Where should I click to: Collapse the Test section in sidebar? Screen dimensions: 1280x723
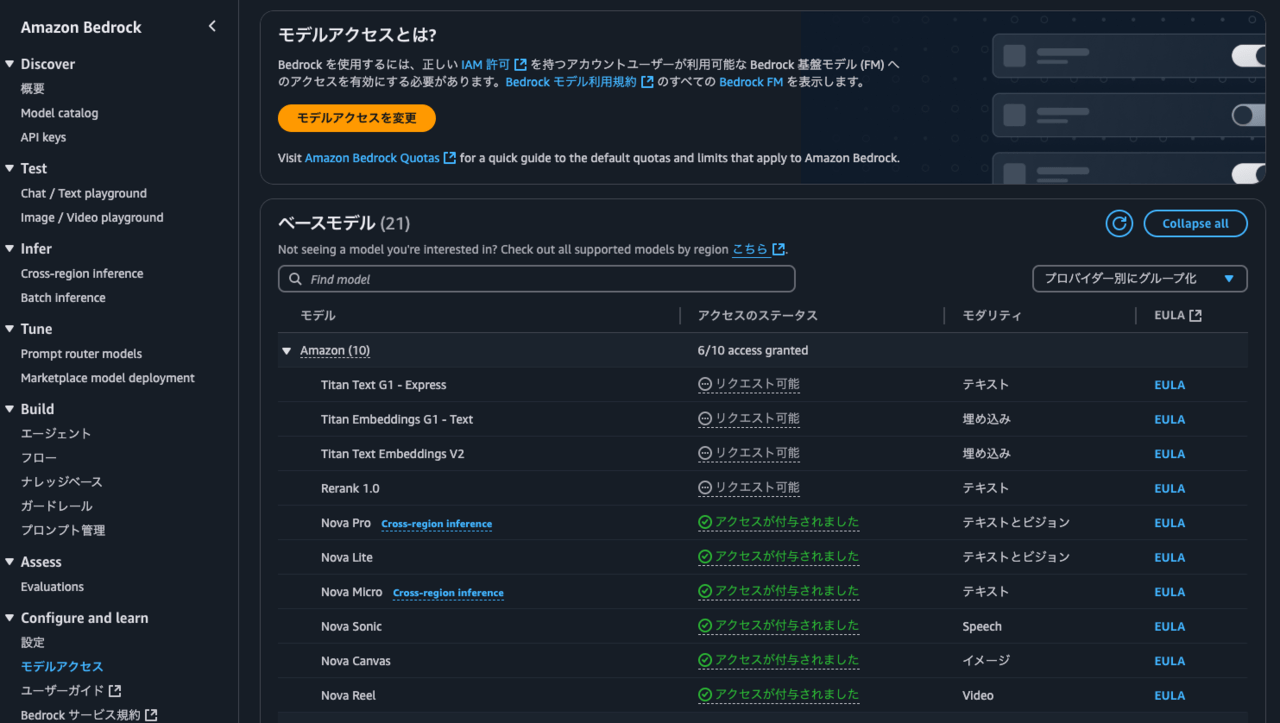10,169
